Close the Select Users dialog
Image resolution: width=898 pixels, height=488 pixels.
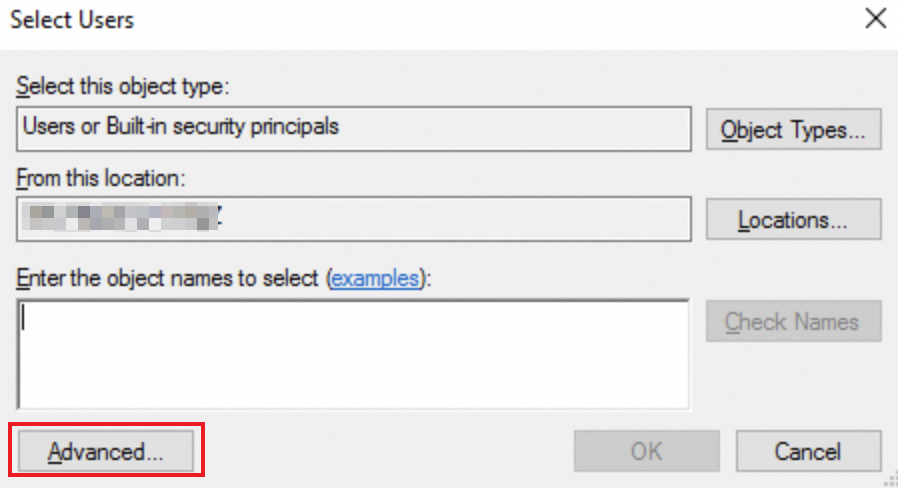pyautogui.click(x=875, y=19)
